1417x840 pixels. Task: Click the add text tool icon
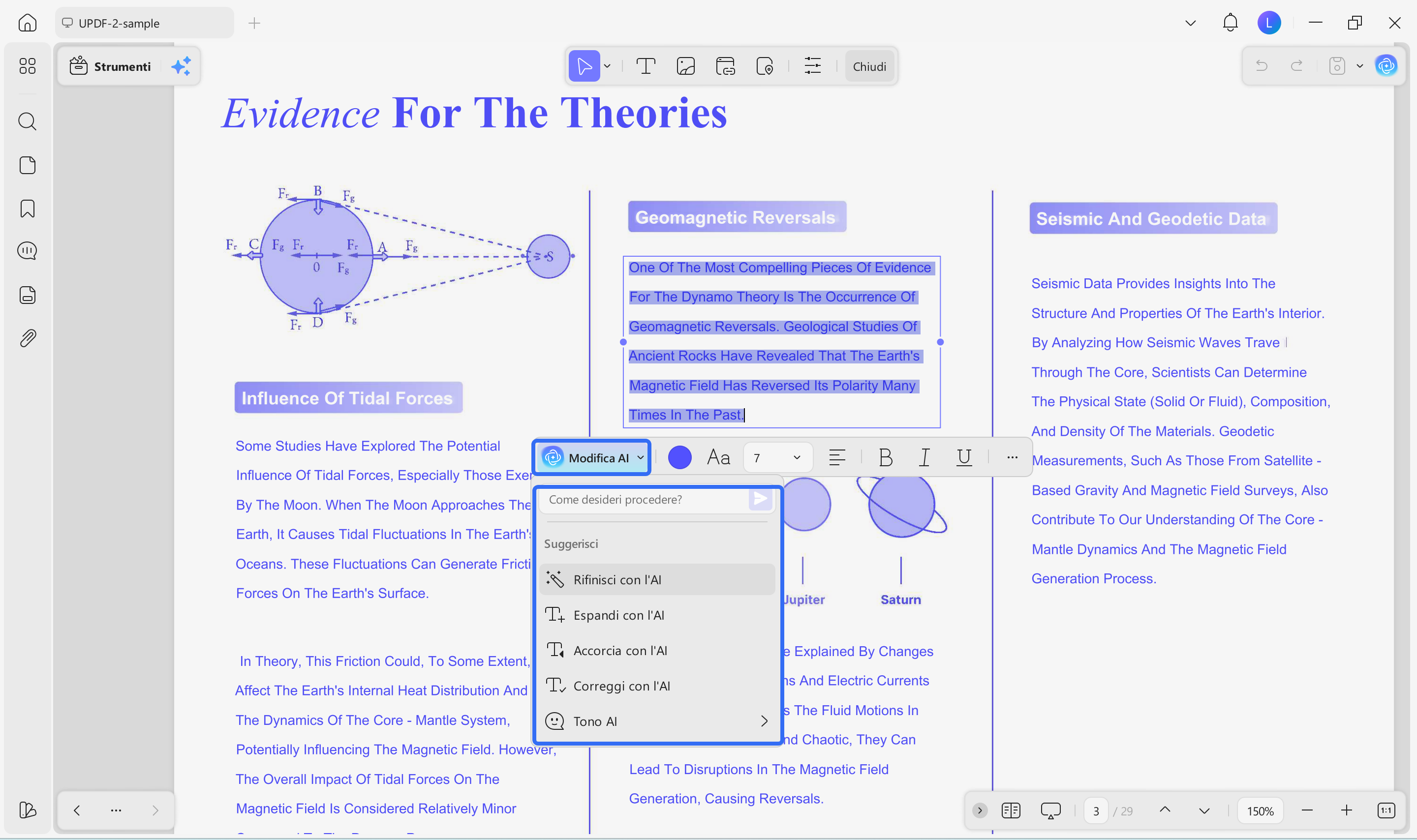tap(646, 66)
